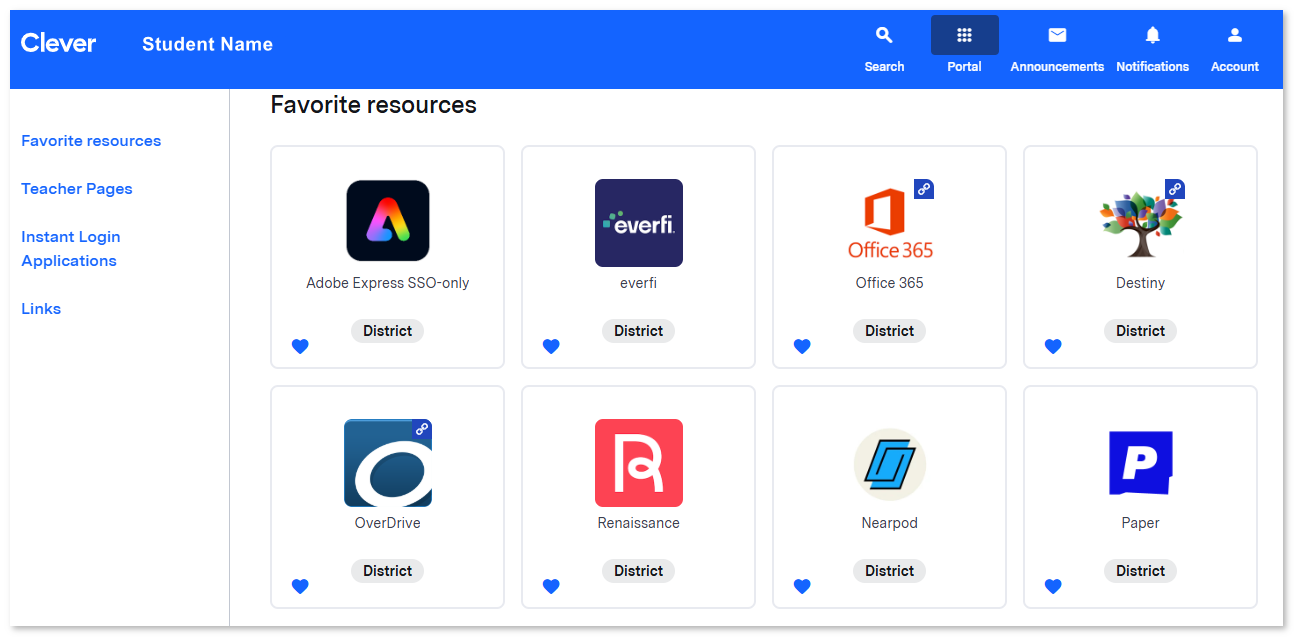Viewport: 1294px width, 637px height.
Task: Open the Nearpod app icon
Action: point(890,465)
